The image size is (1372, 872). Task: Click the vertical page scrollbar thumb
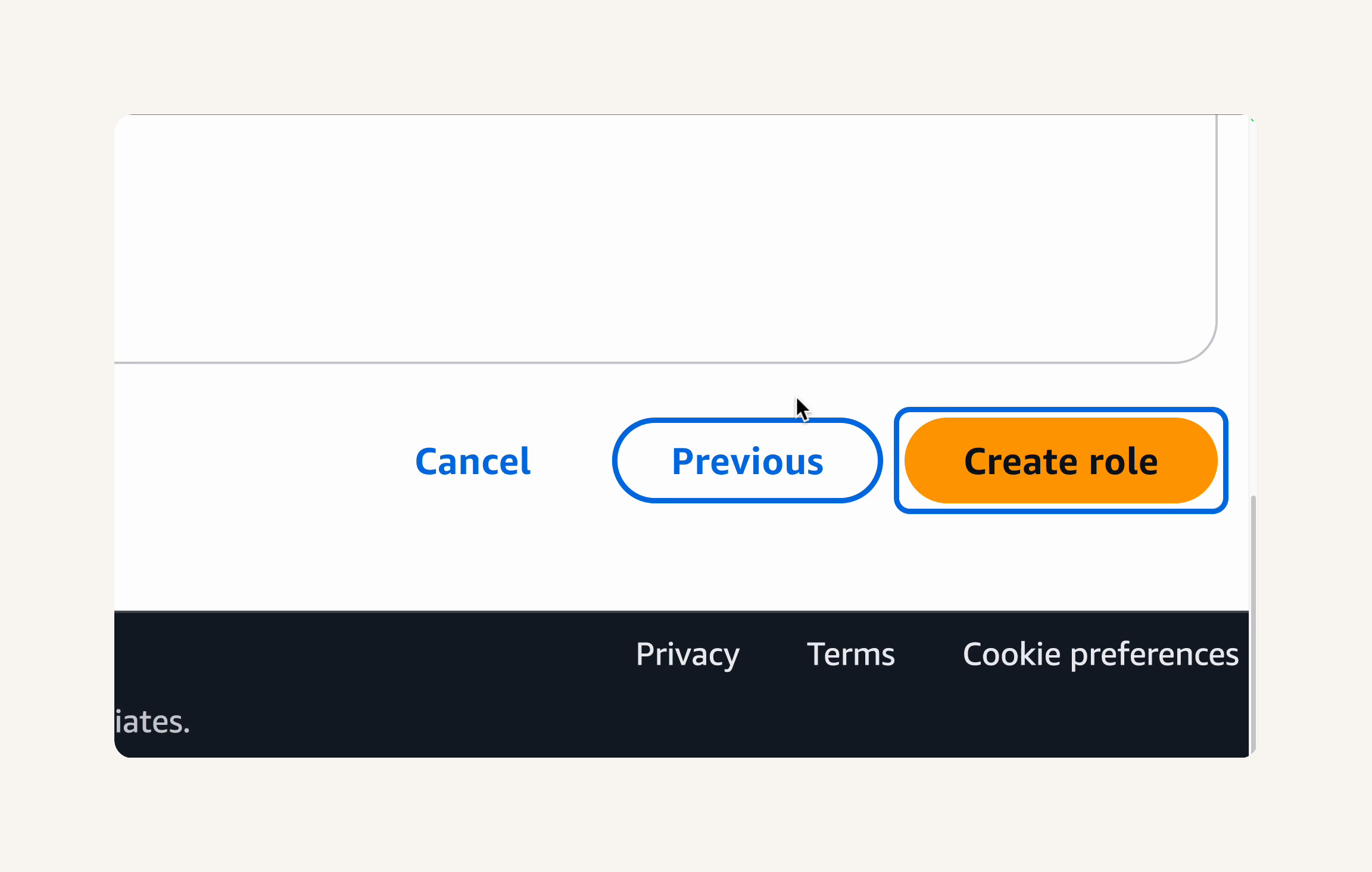[1253, 624]
